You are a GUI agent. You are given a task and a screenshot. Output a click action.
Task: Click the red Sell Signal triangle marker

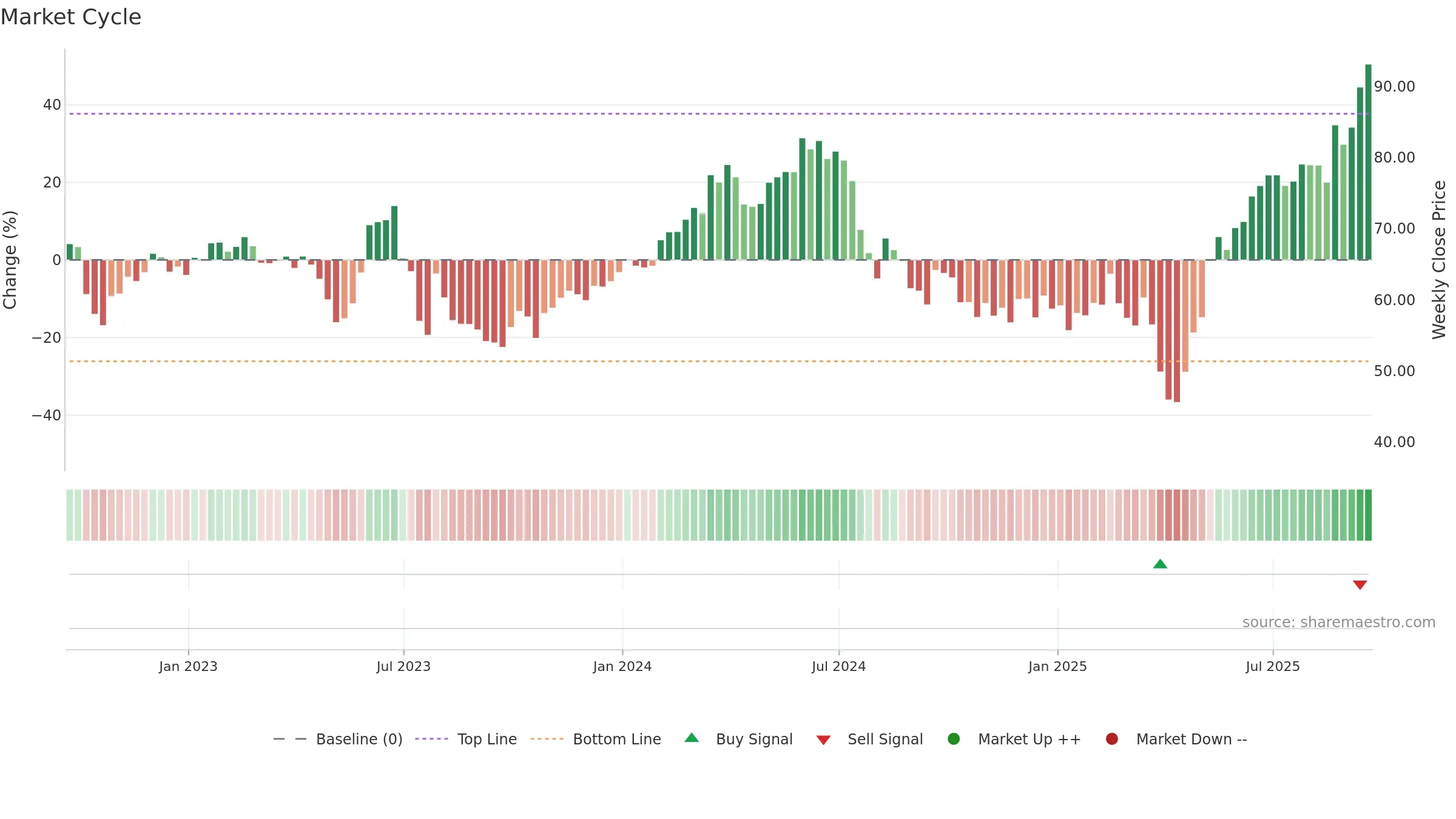[x=1360, y=585]
